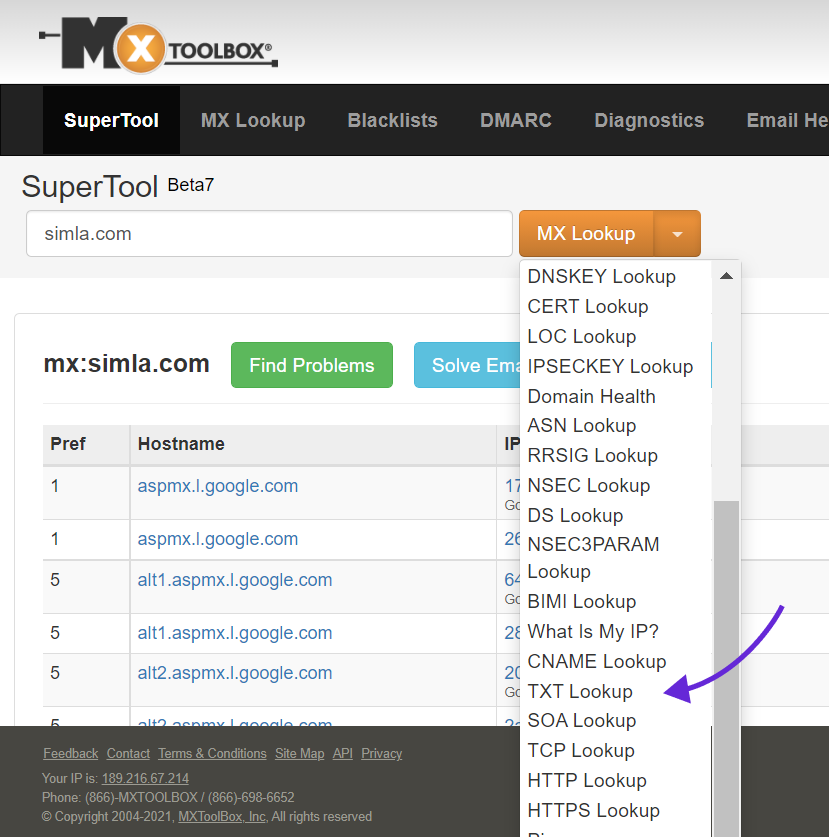
Task: Open the Blacklists tab
Action: pos(392,120)
